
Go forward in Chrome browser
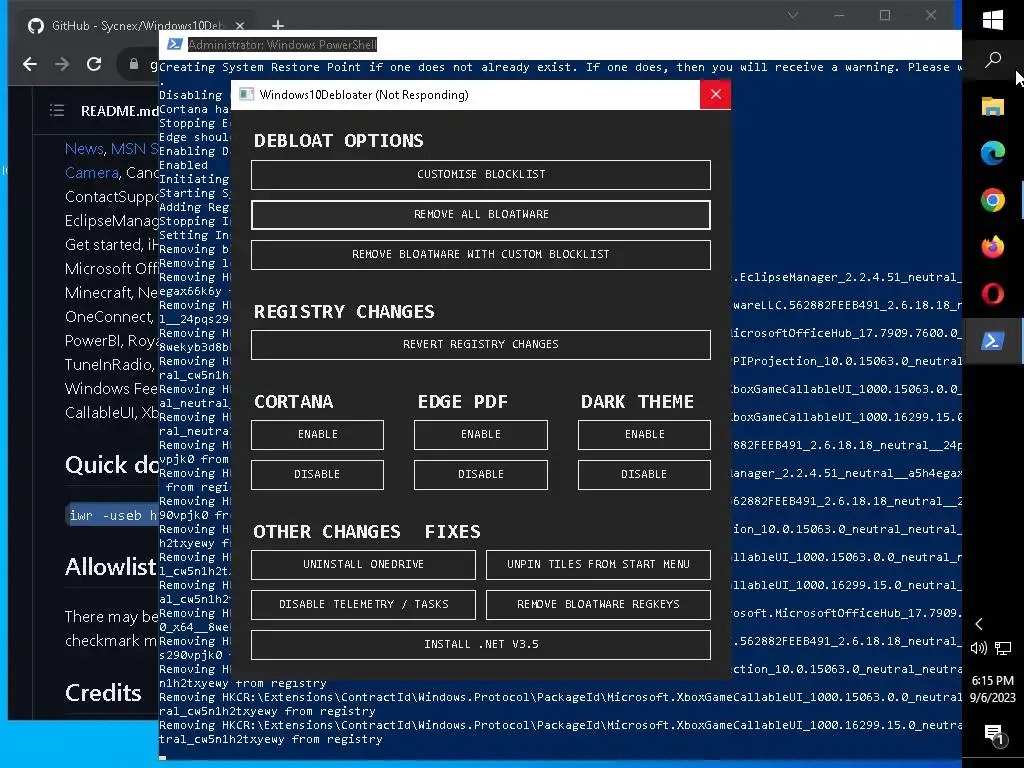[x=62, y=64]
